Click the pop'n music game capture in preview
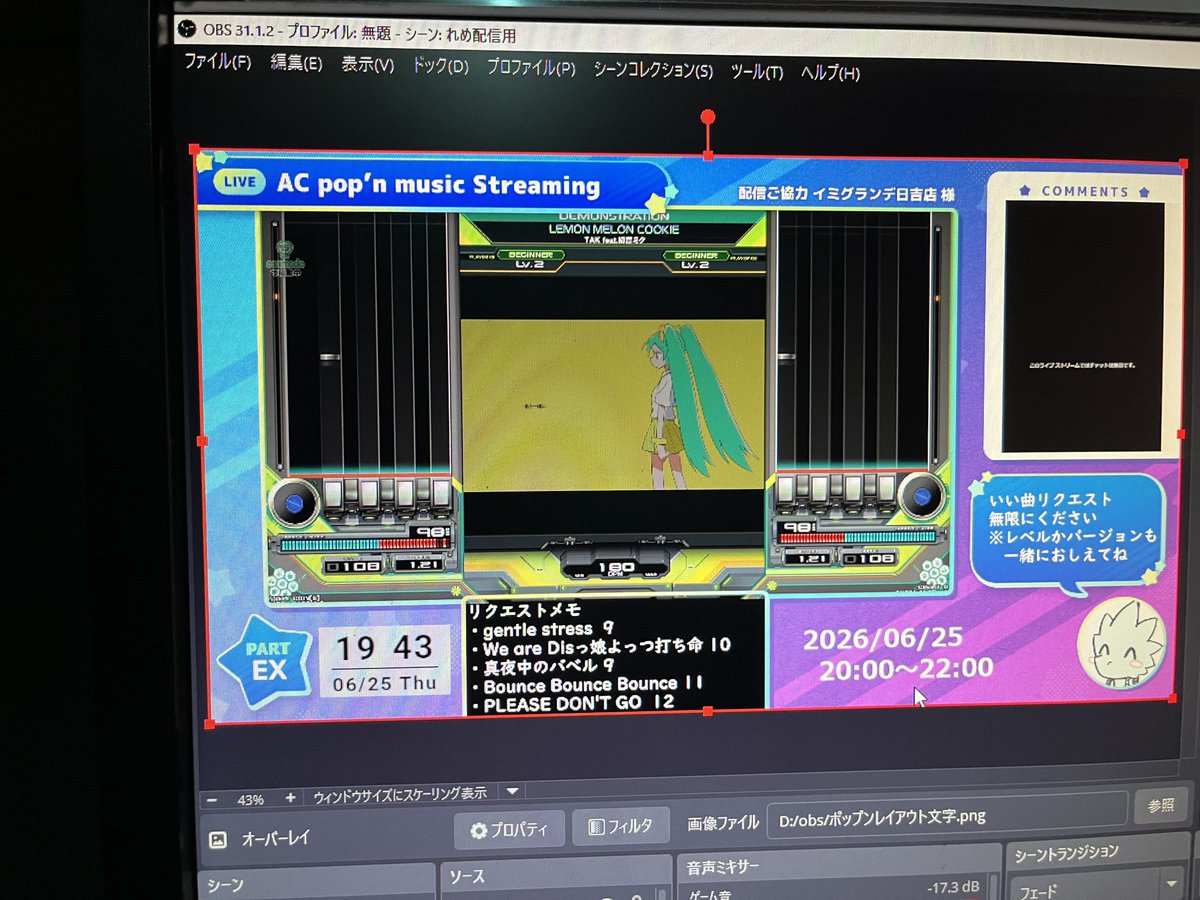Screen dimensions: 1200x900 (610, 405)
